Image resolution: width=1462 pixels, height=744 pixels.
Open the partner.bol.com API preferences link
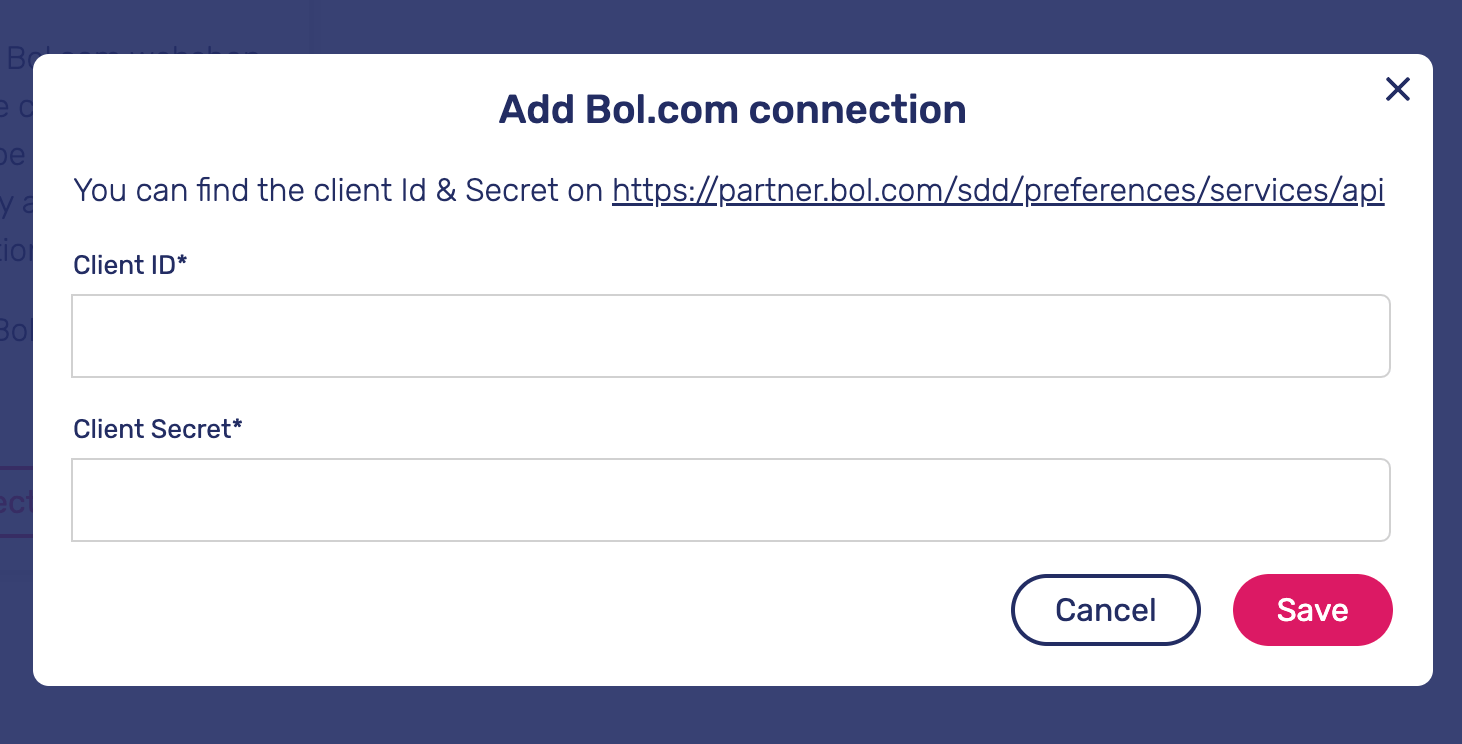[x=997, y=190]
